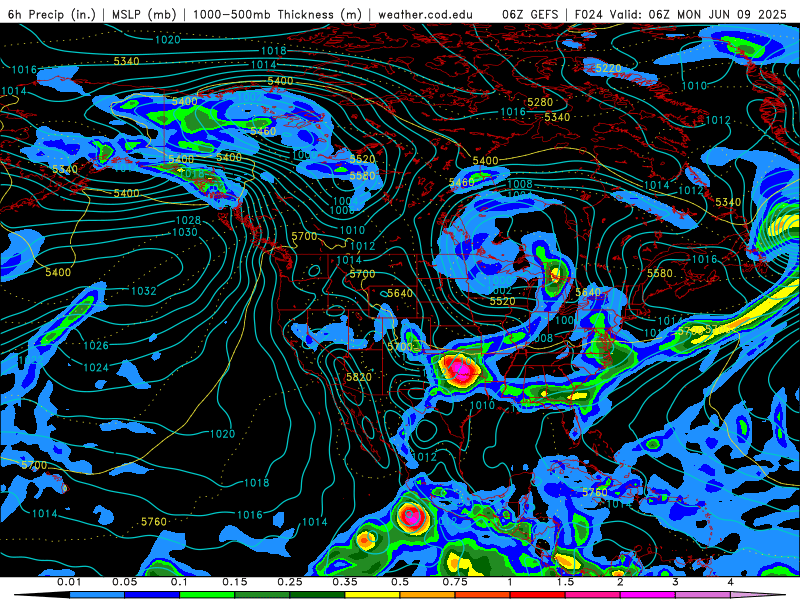Screen dimensions: 800x600
Task: Select the light blue 0.01 legend swatch
Action: (97, 595)
